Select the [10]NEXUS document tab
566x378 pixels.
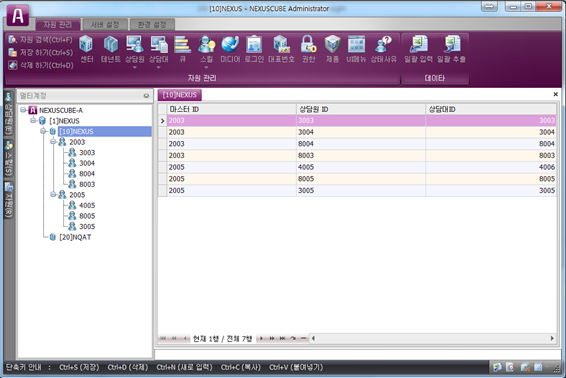pos(179,95)
